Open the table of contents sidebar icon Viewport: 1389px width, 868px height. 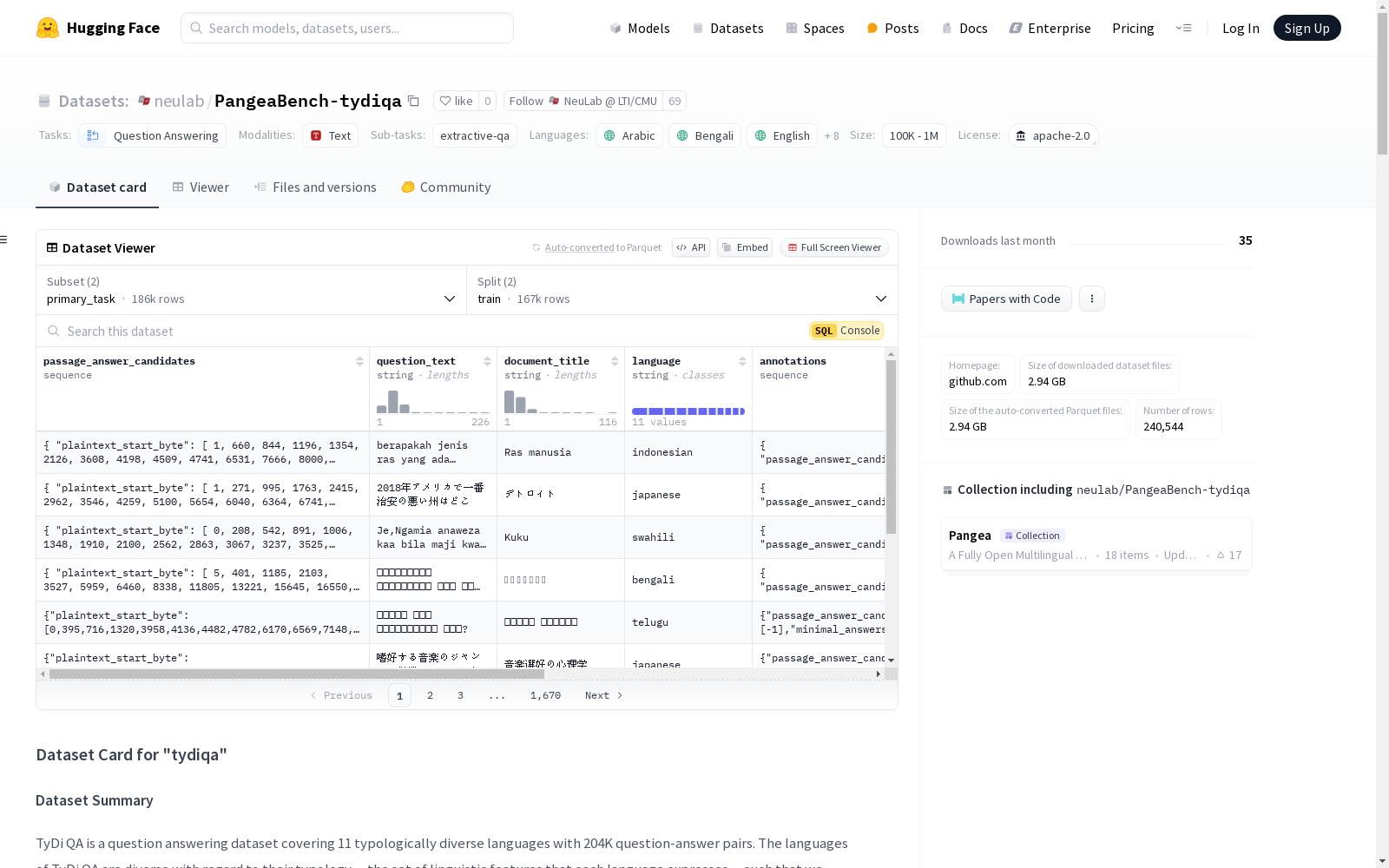pyautogui.click(x=3, y=240)
